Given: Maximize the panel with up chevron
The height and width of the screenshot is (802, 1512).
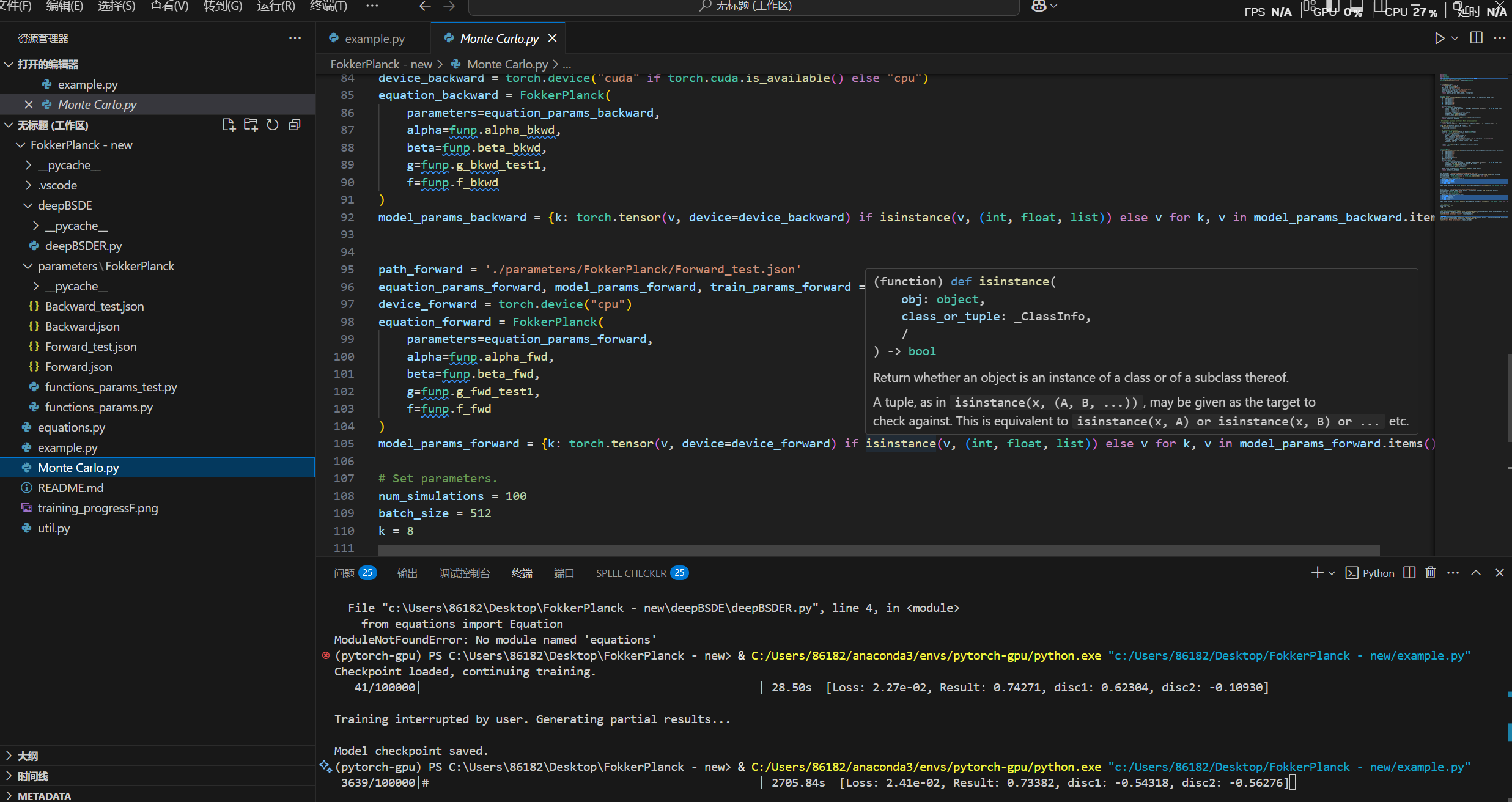Looking at the screenshot, I should [1476, 573].
